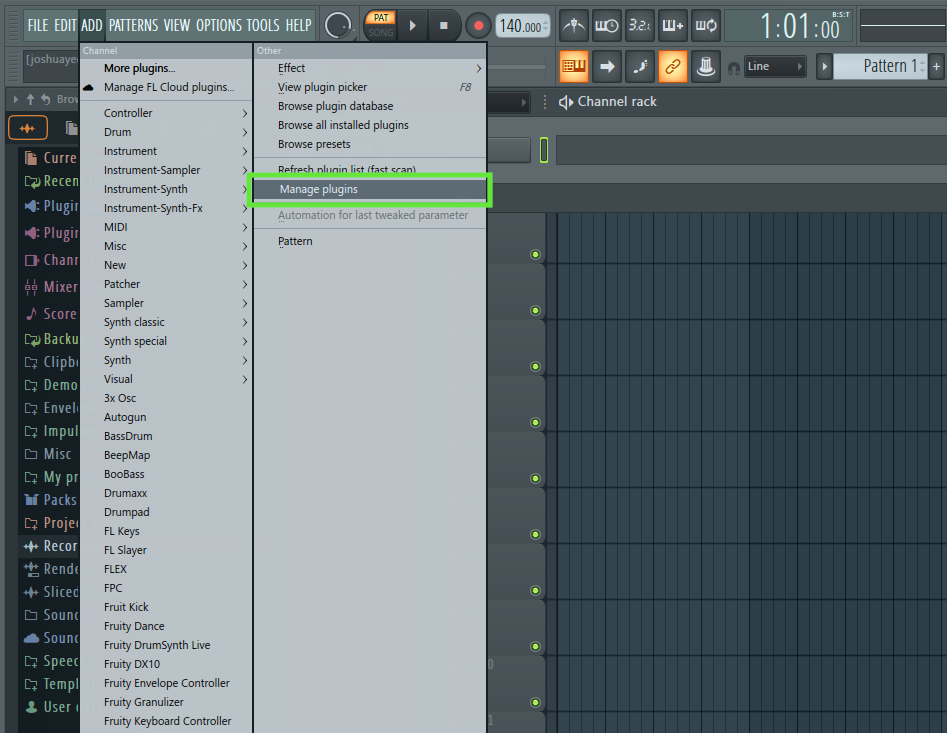Click the orange browser waveform icon
947x733 pixels.
coord(28,128)
